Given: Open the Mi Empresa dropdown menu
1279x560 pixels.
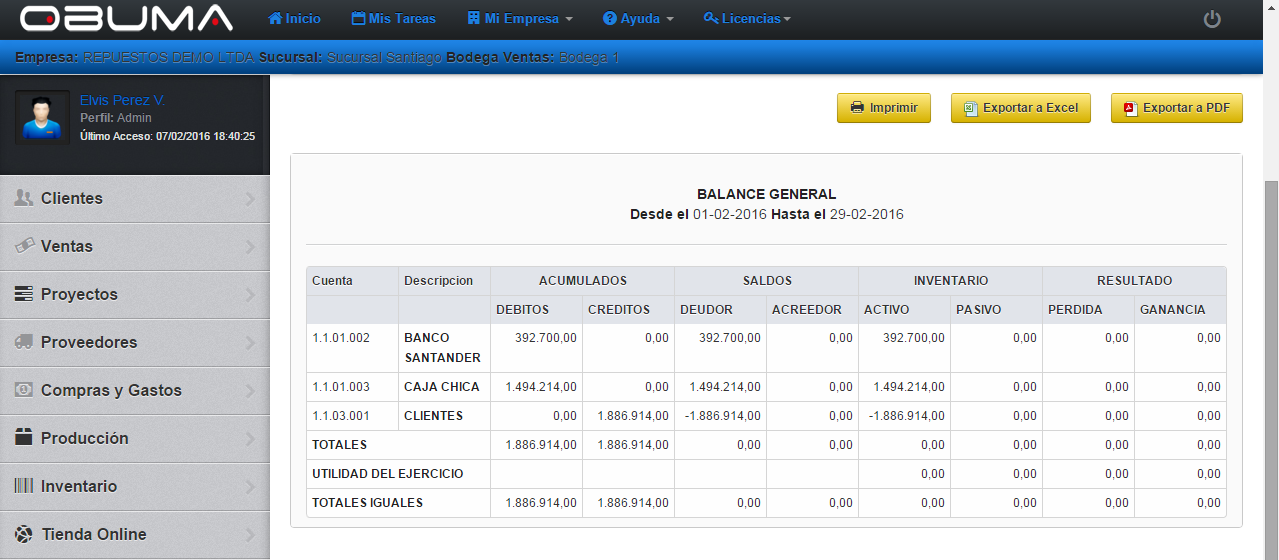Looking at the screenshot, I should coord(519,19).
